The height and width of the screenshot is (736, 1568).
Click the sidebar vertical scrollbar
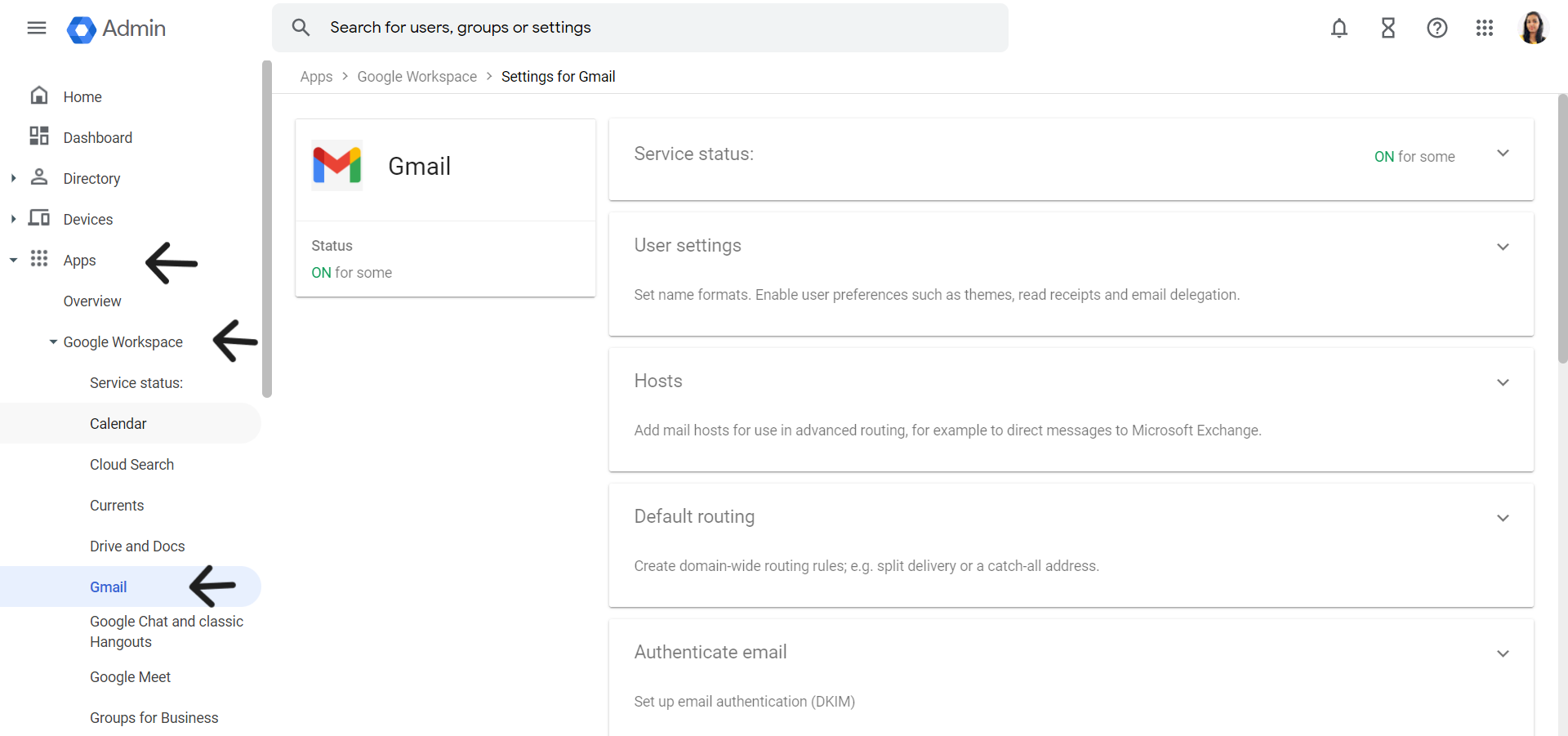click(266, 229)
